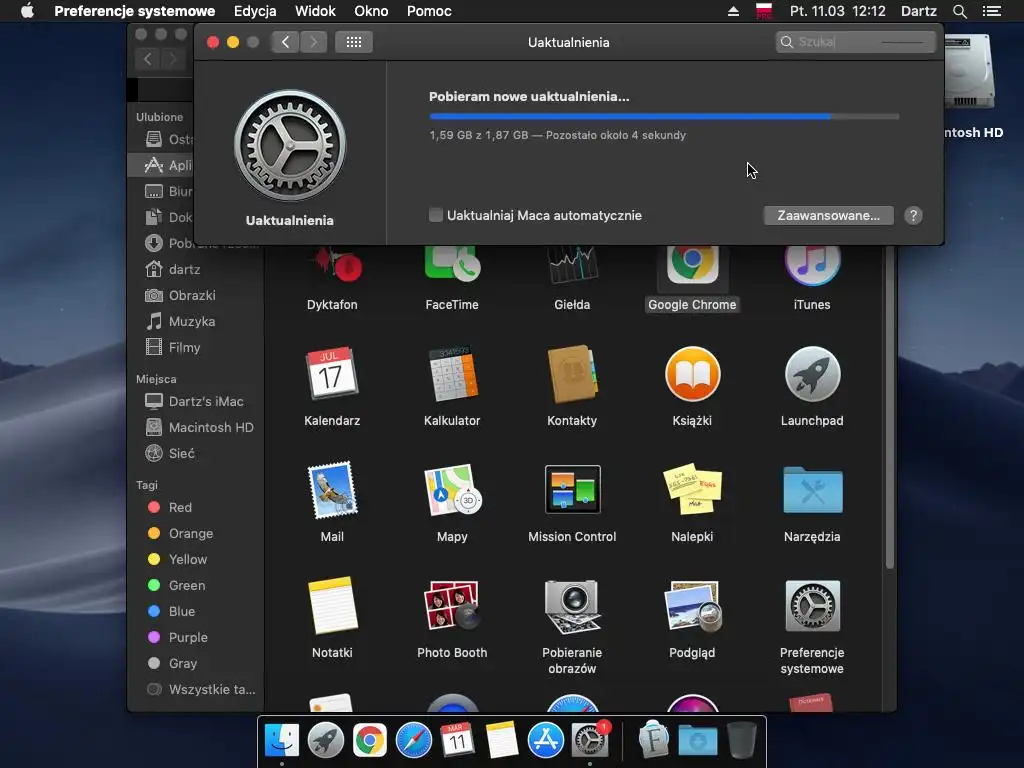This screenshot has height=768, width=1024.
Task: Show all preferences grid button
Action: [354, 42]
